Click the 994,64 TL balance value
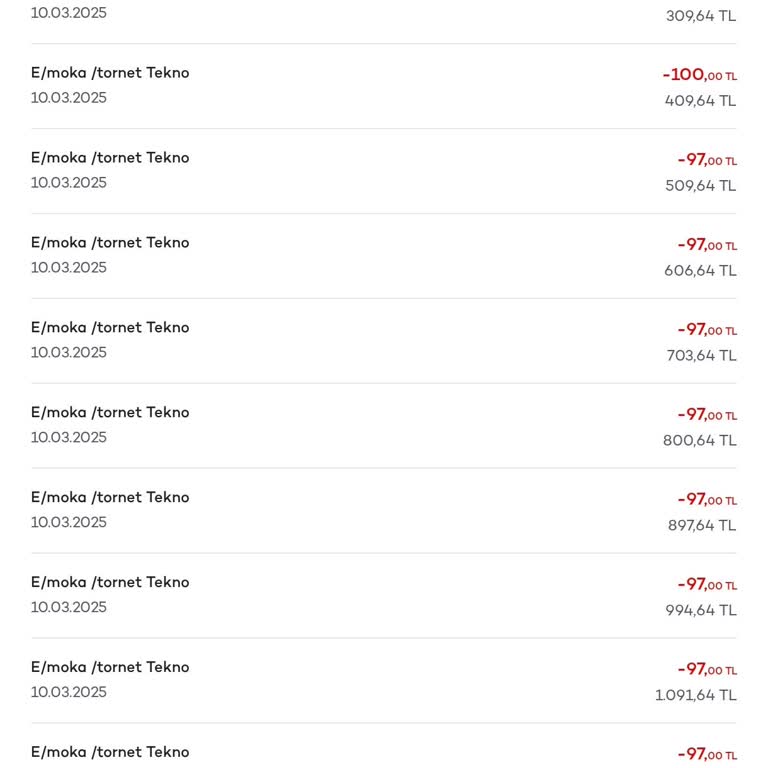Screen dimensions: 768x768 tap(700, 611)
